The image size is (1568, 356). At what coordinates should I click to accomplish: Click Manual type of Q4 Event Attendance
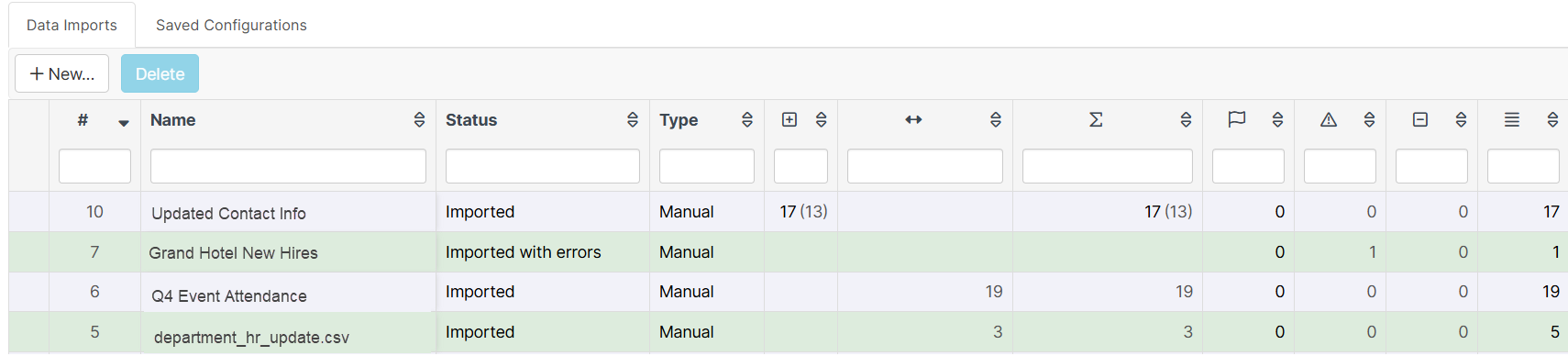686,292
